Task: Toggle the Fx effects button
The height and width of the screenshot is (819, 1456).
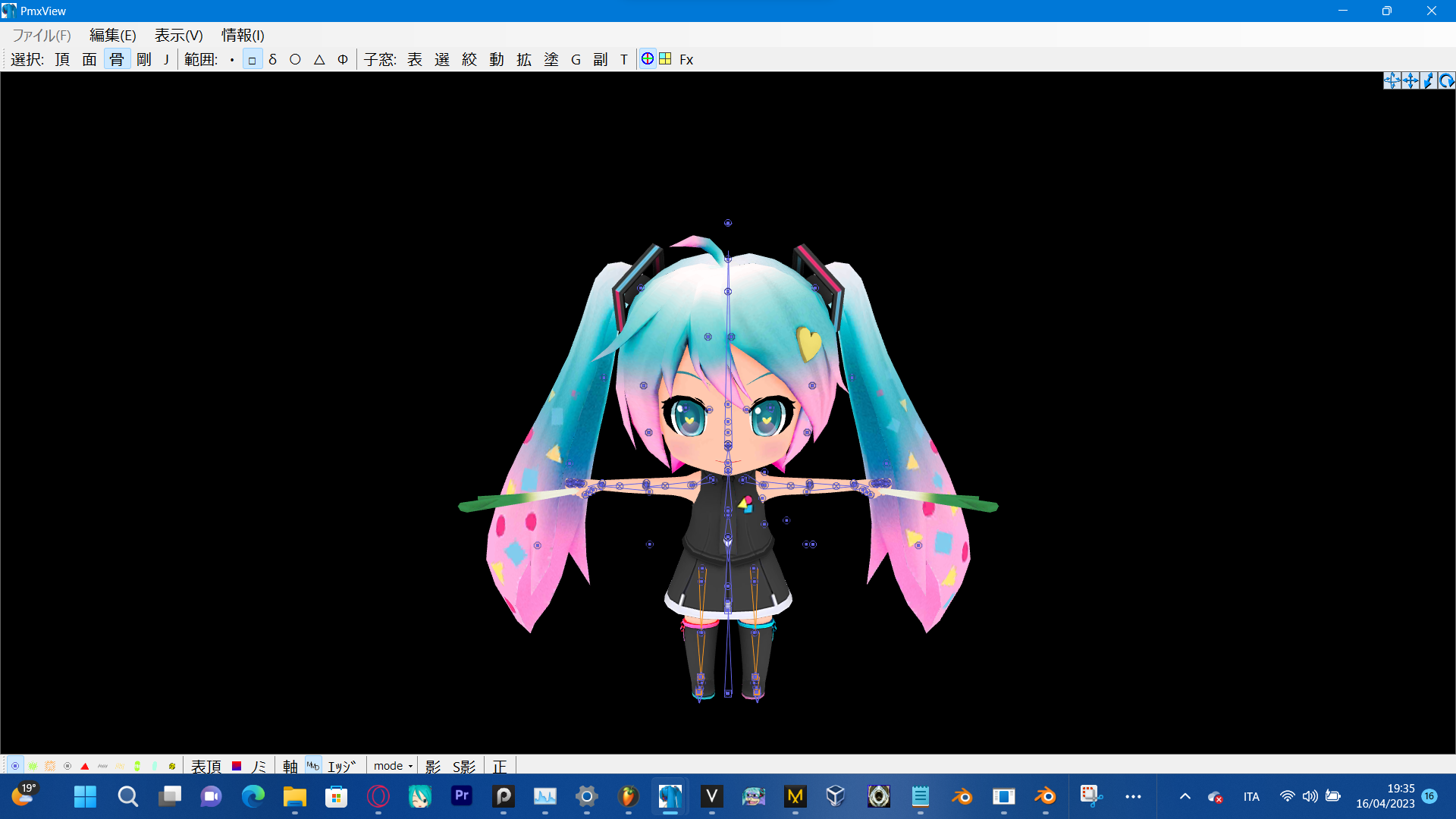Action: tap(686, 59)
